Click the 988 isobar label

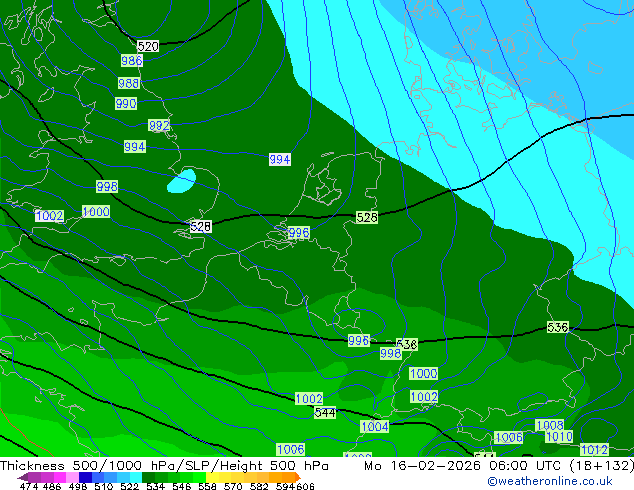129,83
